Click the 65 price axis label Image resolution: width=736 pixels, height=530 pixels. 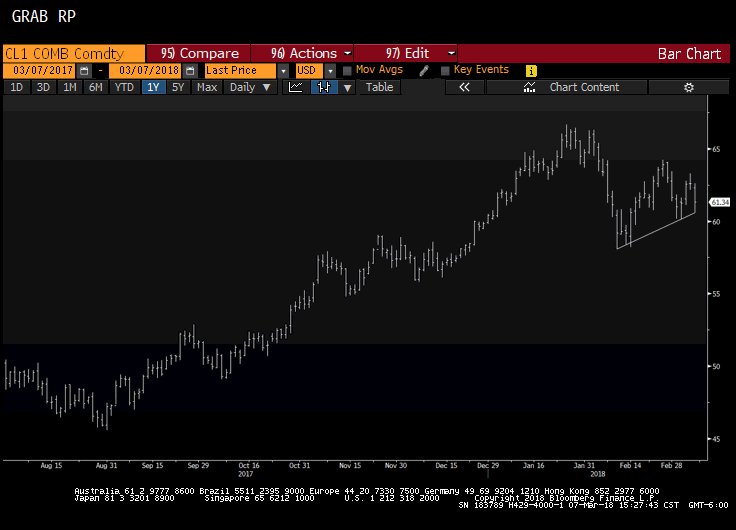coord(716,149)
